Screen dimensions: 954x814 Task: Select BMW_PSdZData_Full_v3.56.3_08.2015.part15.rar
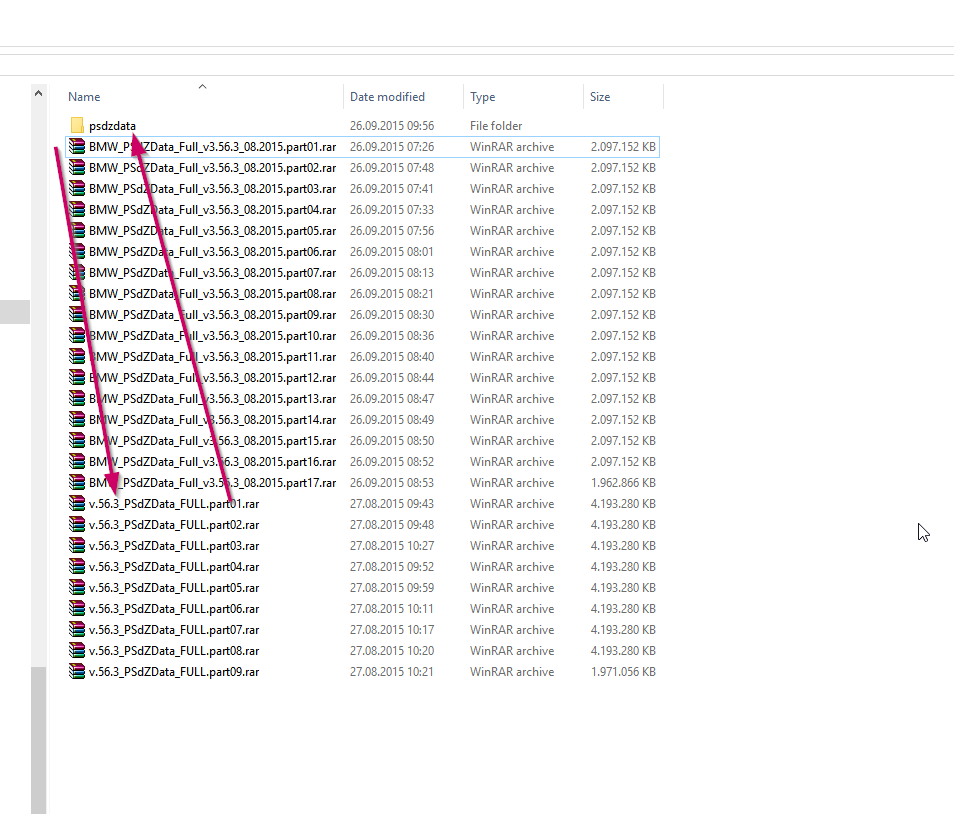pyautogui.click(x=212, y=440)
